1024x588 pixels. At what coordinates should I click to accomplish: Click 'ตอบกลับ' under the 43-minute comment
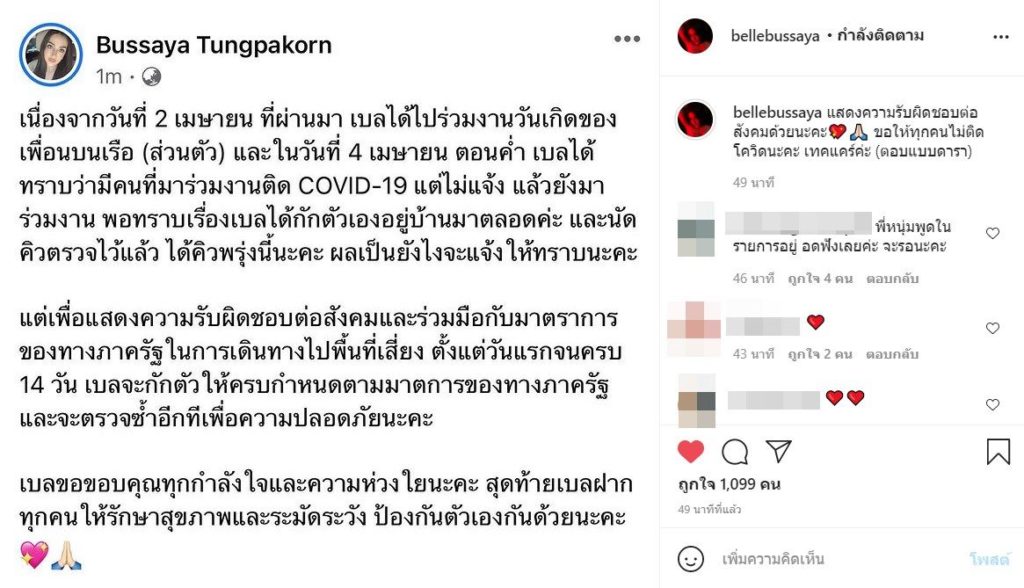892,354
